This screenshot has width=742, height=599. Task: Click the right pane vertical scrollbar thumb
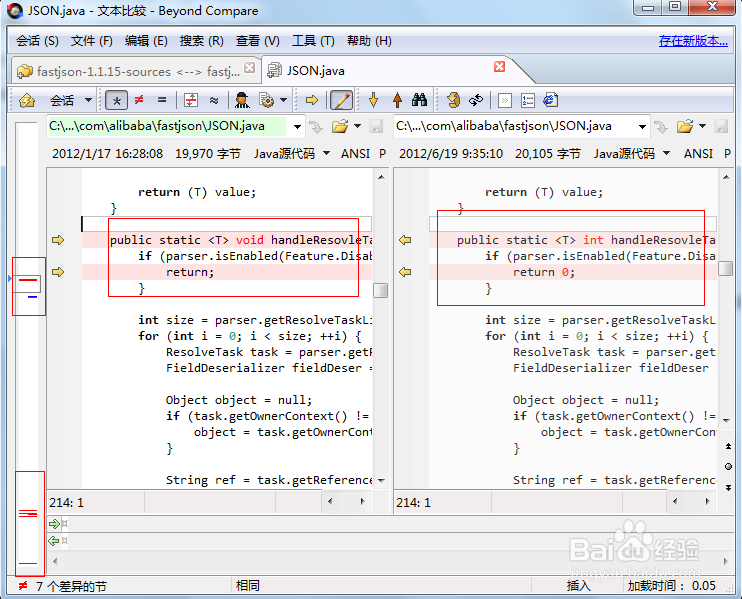click(725, 268)
